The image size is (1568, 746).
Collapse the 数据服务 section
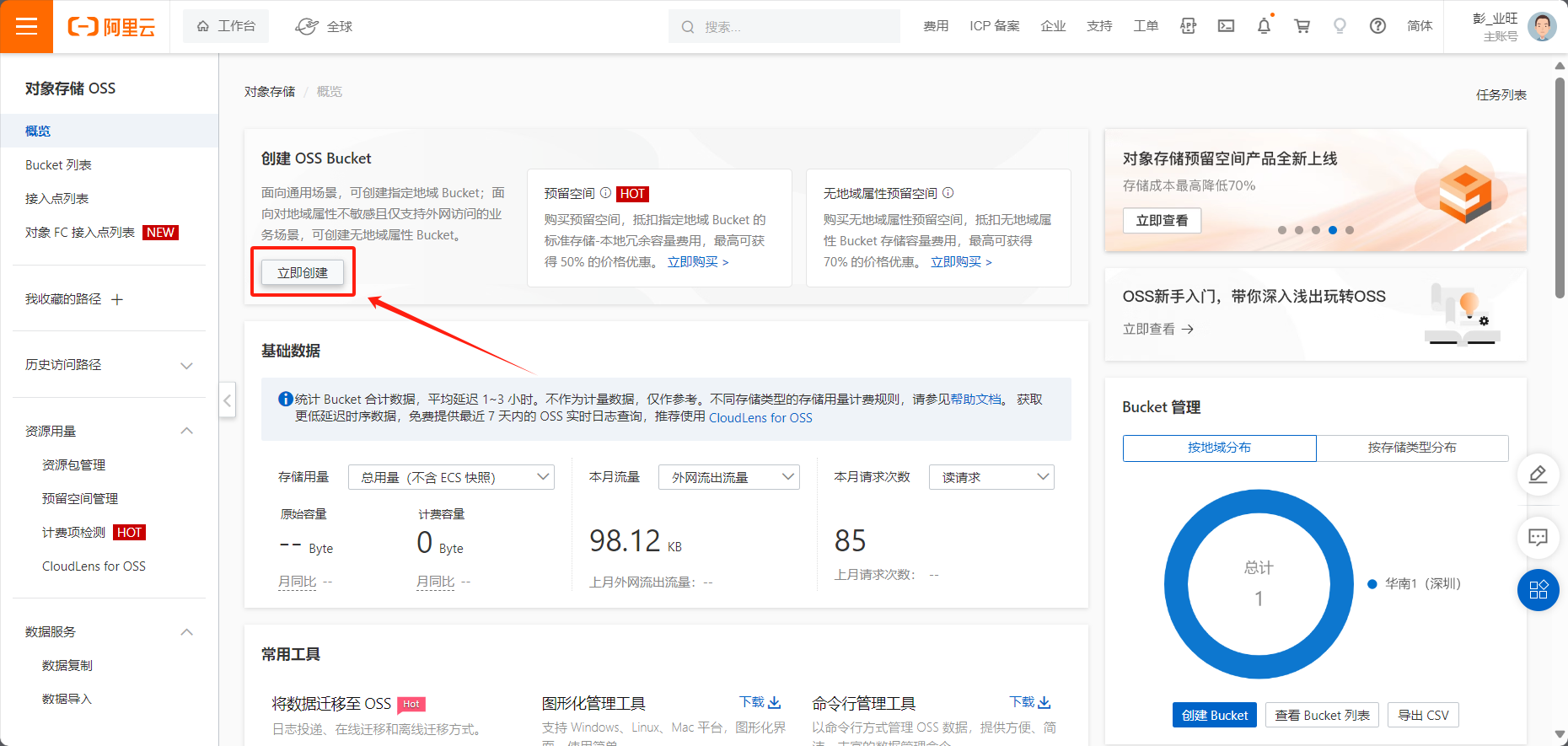(187, 632)
